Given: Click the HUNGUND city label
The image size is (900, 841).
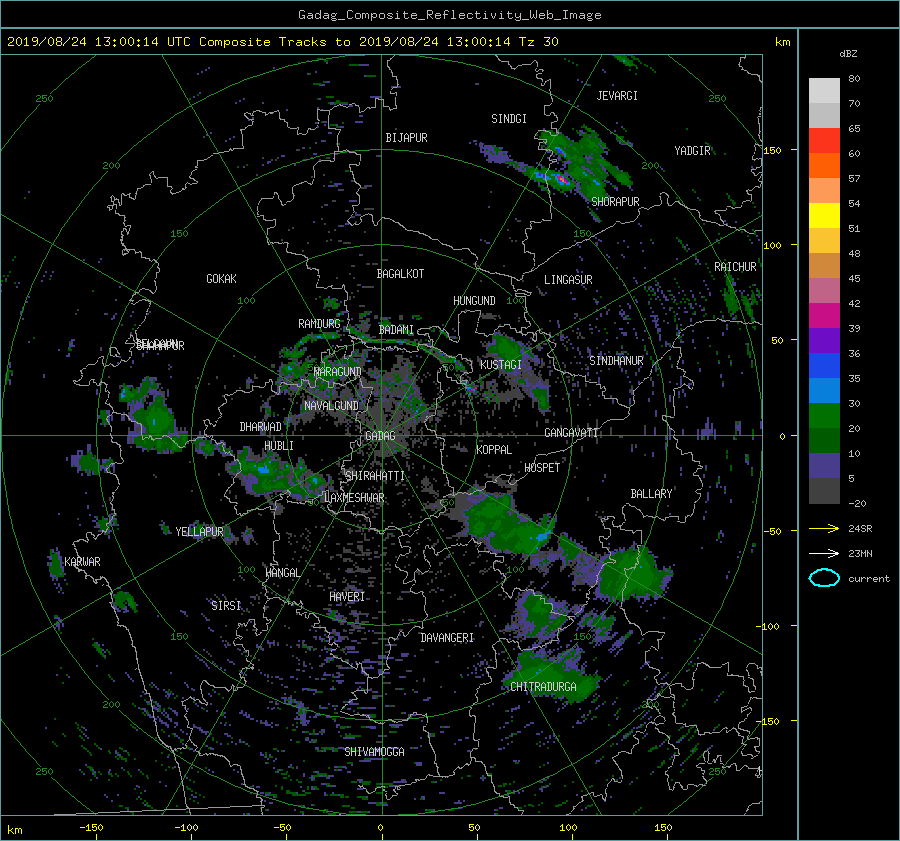Looking at the screenshot, I should tap(474, 301).
